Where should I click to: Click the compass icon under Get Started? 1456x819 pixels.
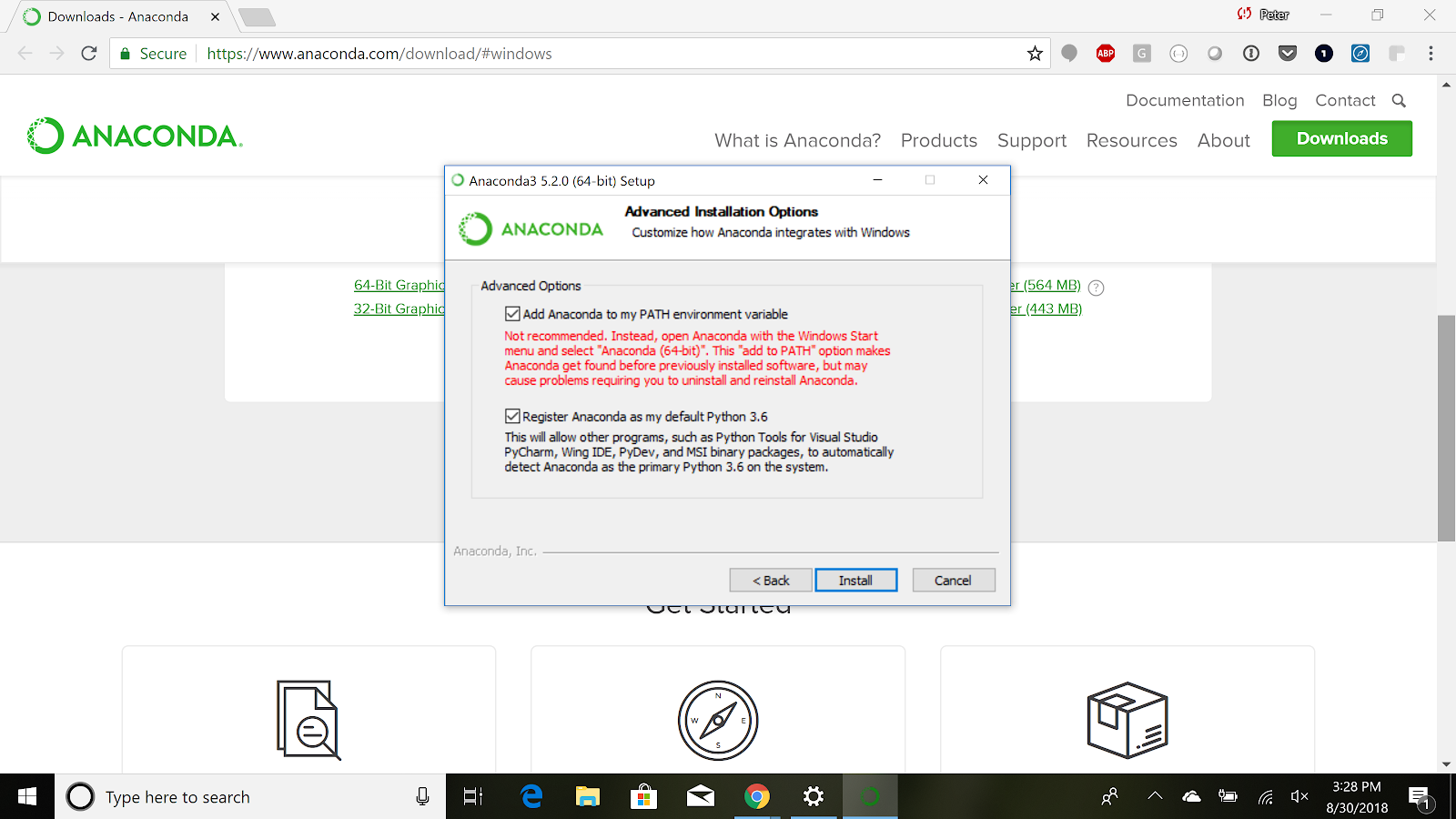718,720
